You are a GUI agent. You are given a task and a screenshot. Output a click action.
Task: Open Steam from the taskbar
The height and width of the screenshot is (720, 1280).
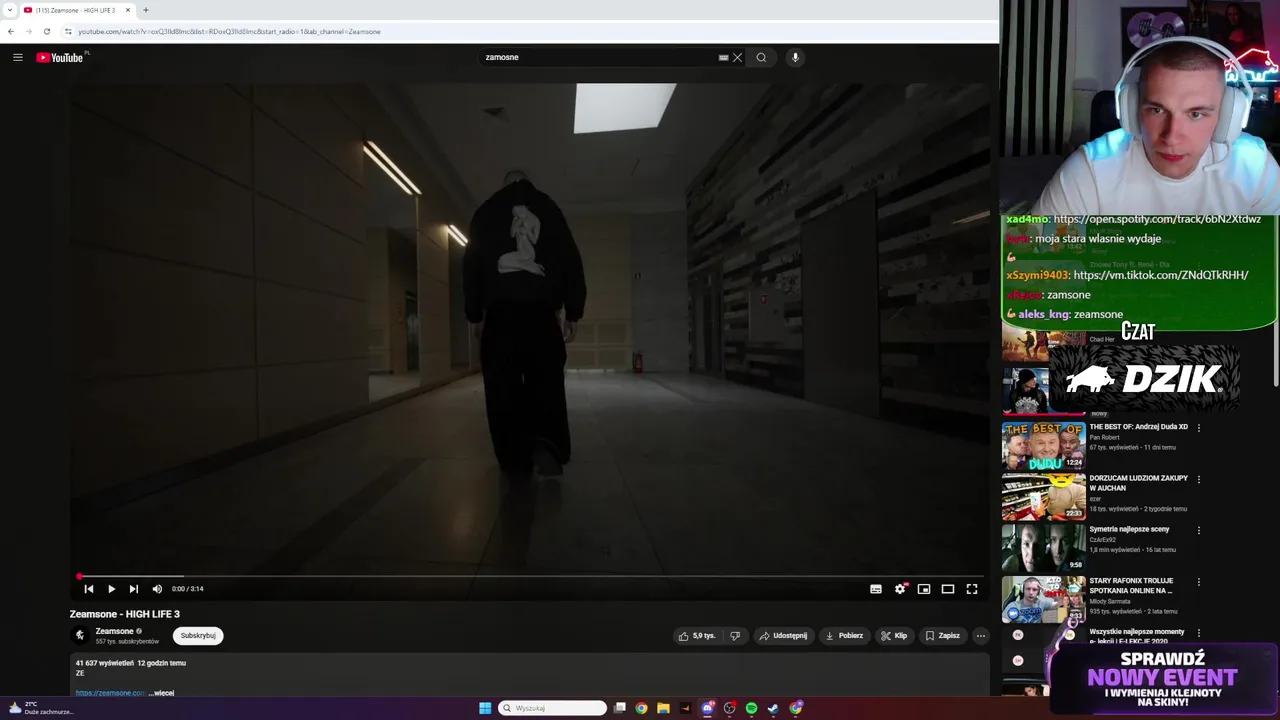773,708
